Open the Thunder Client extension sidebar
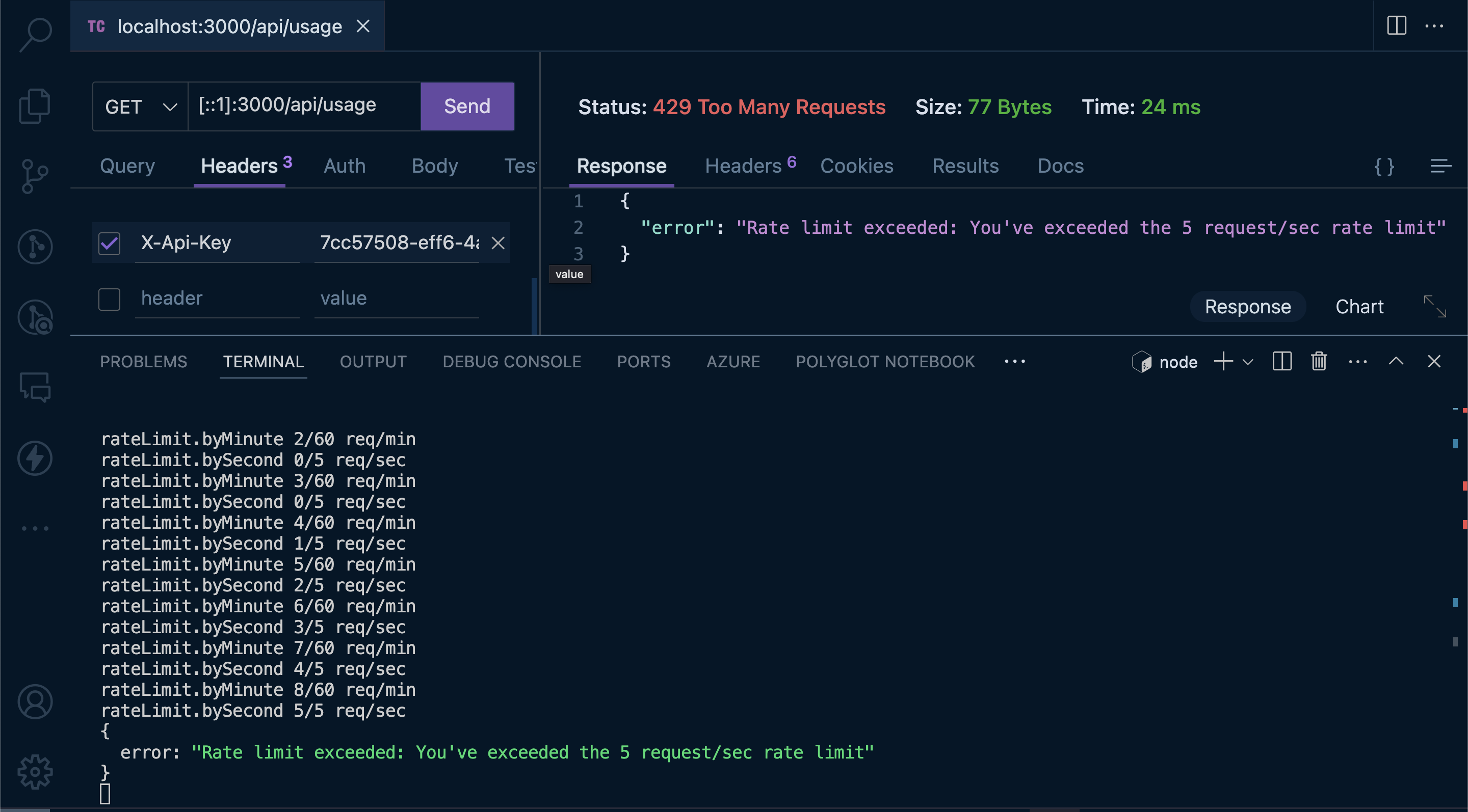The image size is (1468, 812). point(34,458)
